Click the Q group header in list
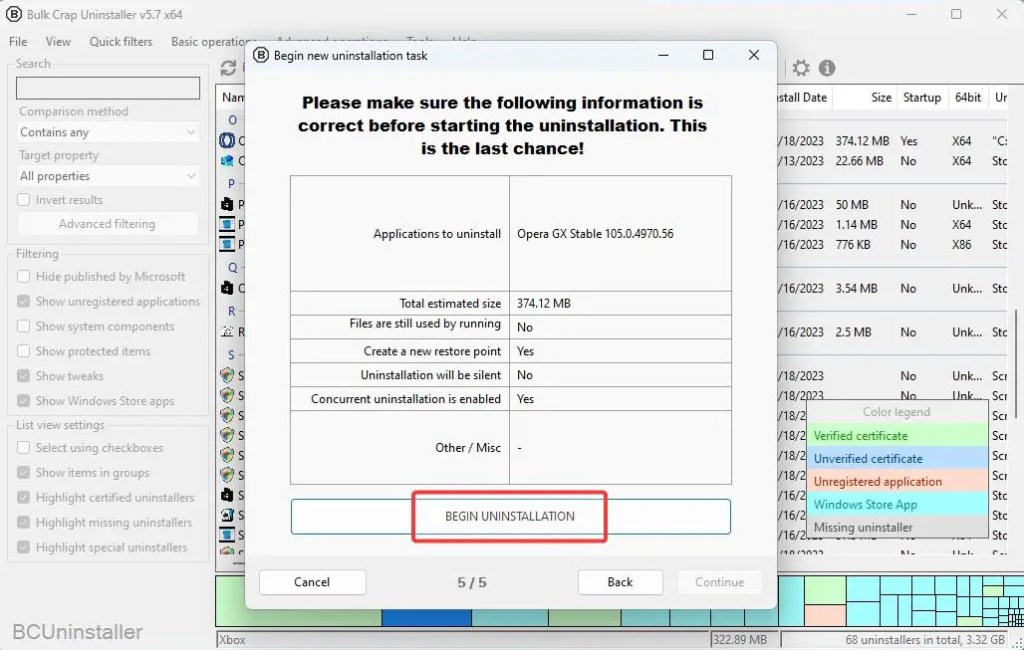 pyautogui.click(x=232, y=267)
